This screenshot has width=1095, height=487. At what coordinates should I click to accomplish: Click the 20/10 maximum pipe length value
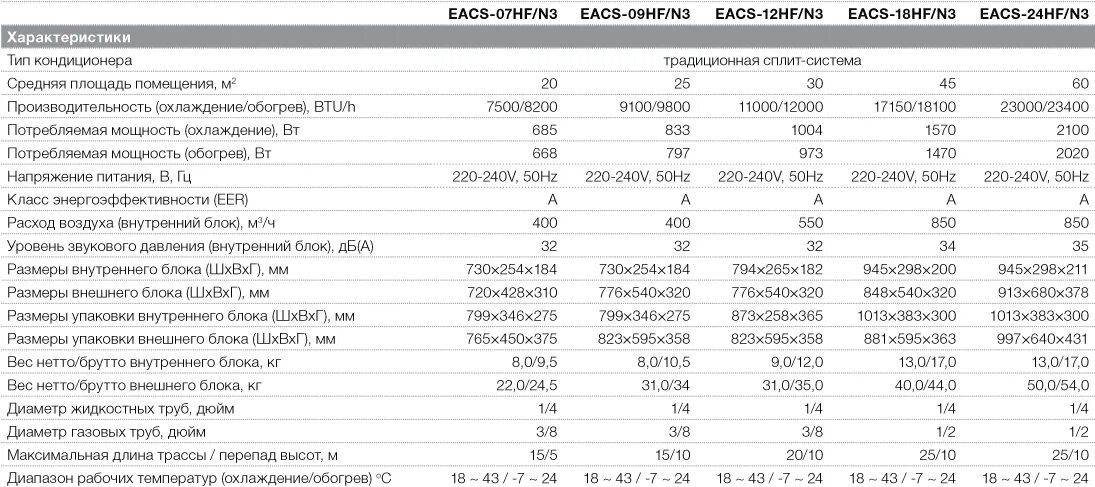click(805, 456)
